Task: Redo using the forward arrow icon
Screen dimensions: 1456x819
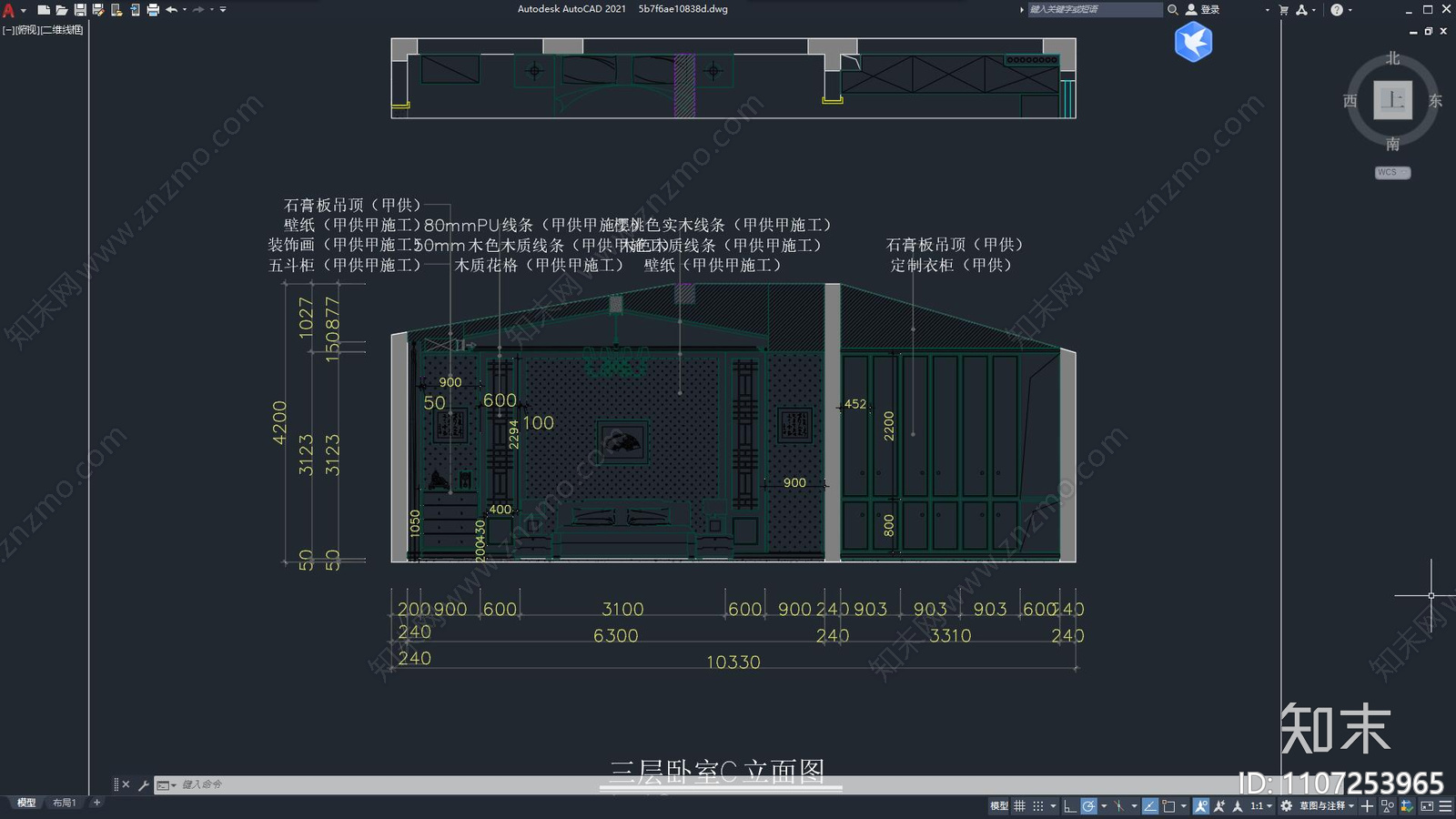Action: coord(198,10)
